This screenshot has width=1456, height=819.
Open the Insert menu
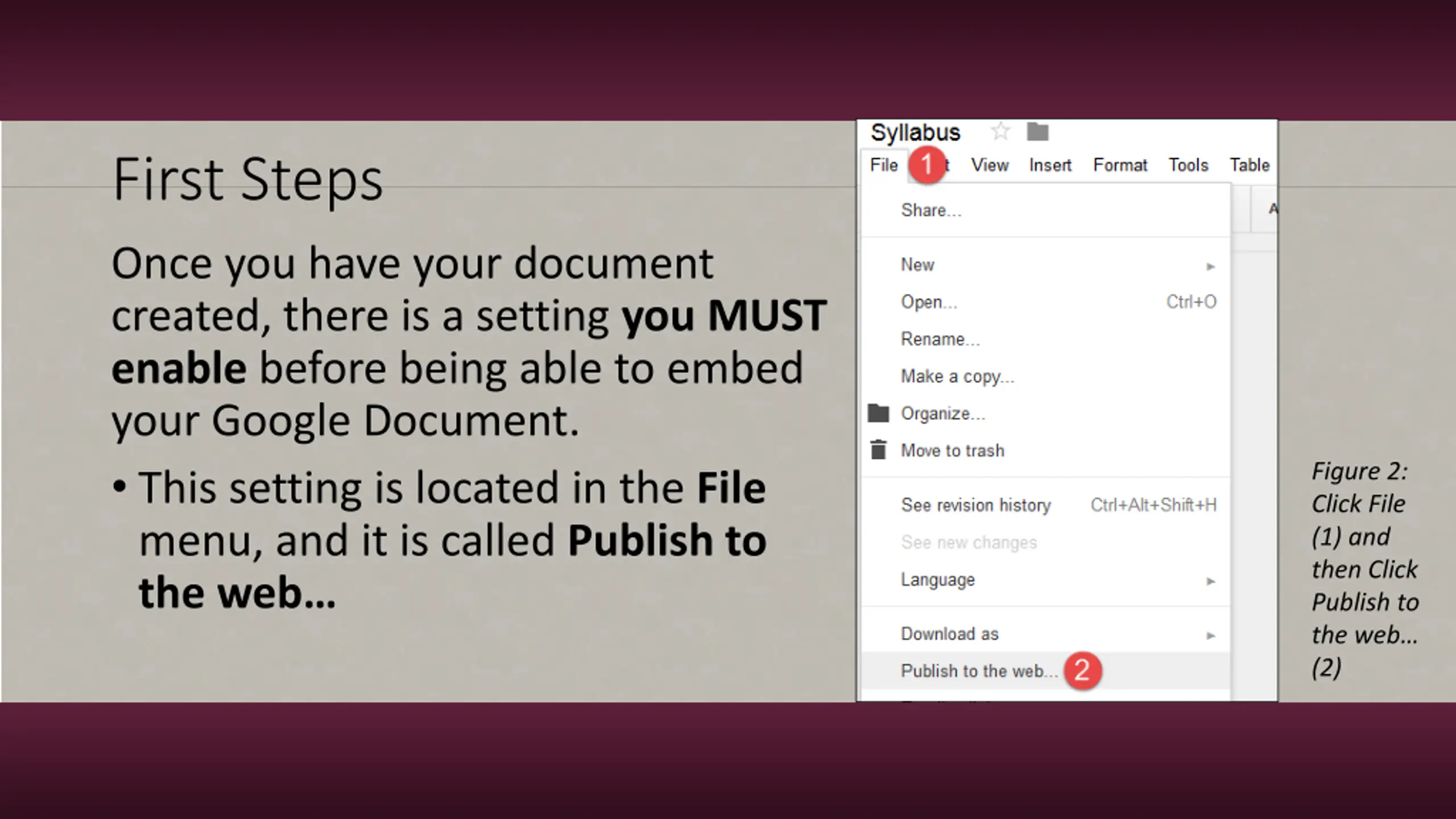1050,165
